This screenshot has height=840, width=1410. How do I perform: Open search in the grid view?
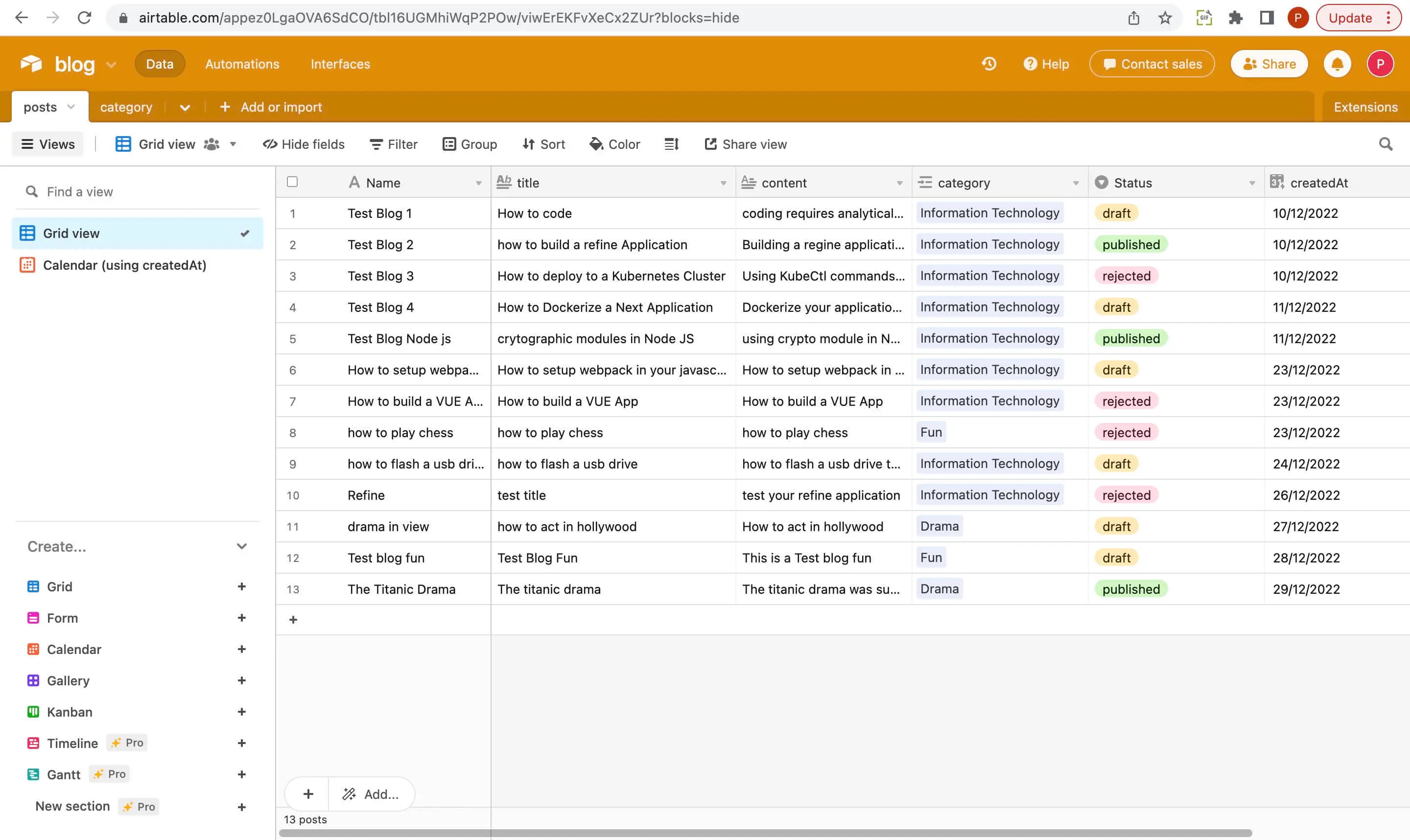(1385, 144)
